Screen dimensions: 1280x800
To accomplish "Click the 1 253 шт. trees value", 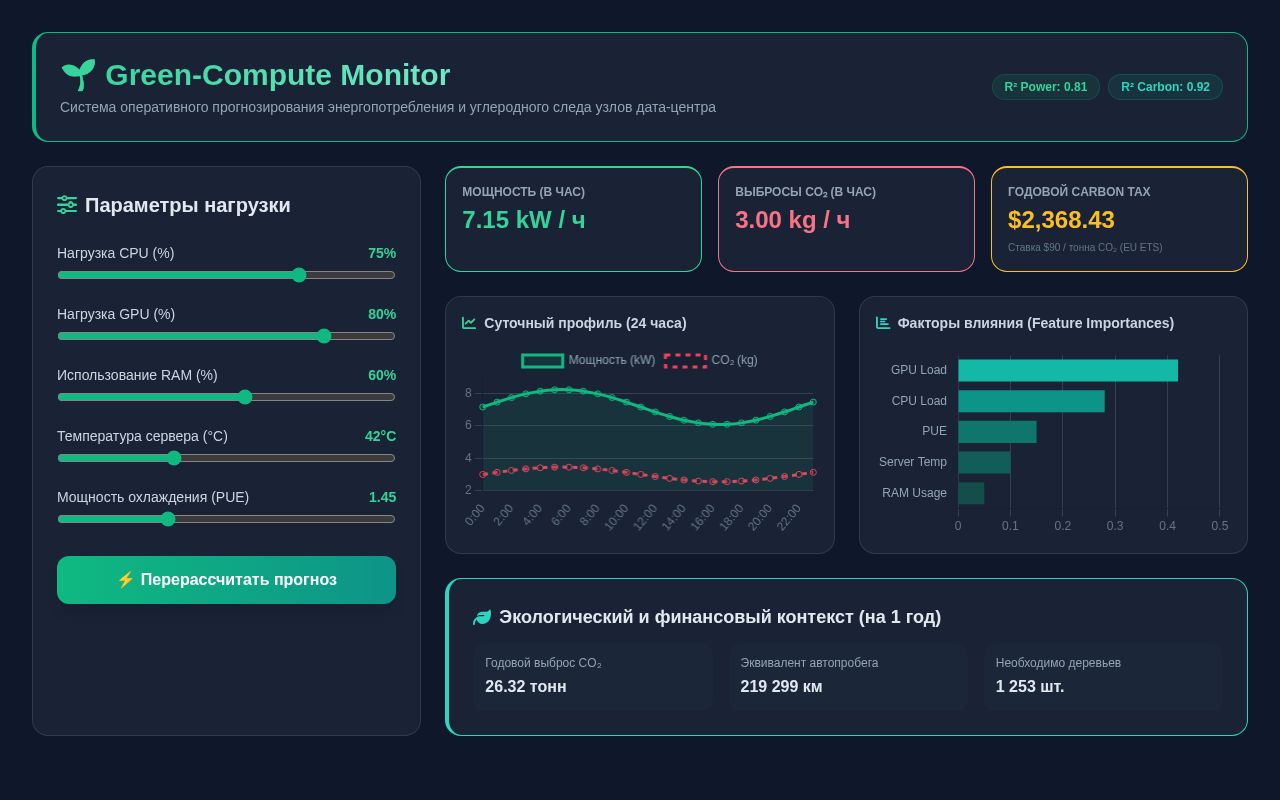I will click(1030, 687).
